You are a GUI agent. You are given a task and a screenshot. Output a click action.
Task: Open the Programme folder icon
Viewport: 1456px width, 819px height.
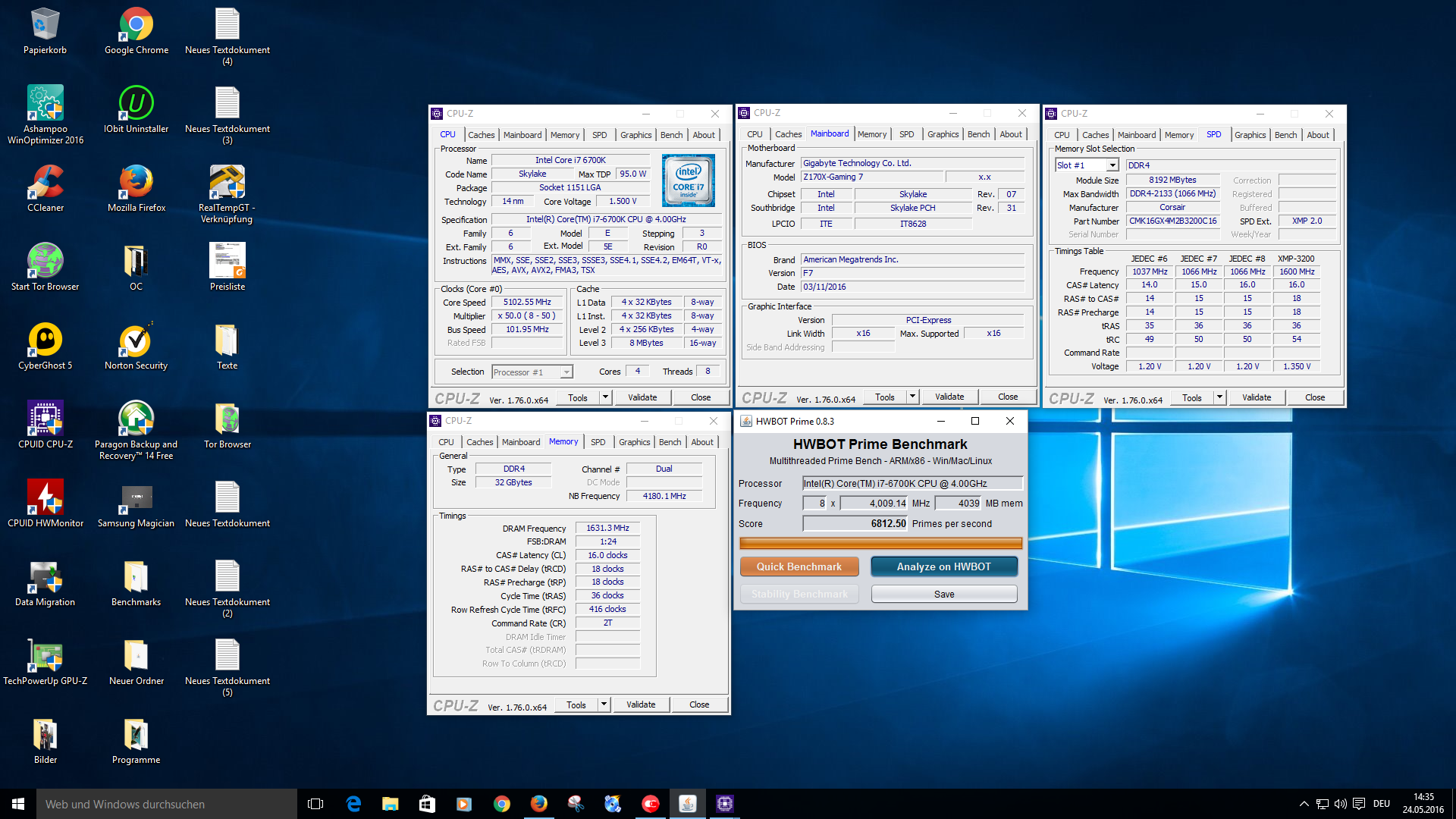[x=136, y=742]
